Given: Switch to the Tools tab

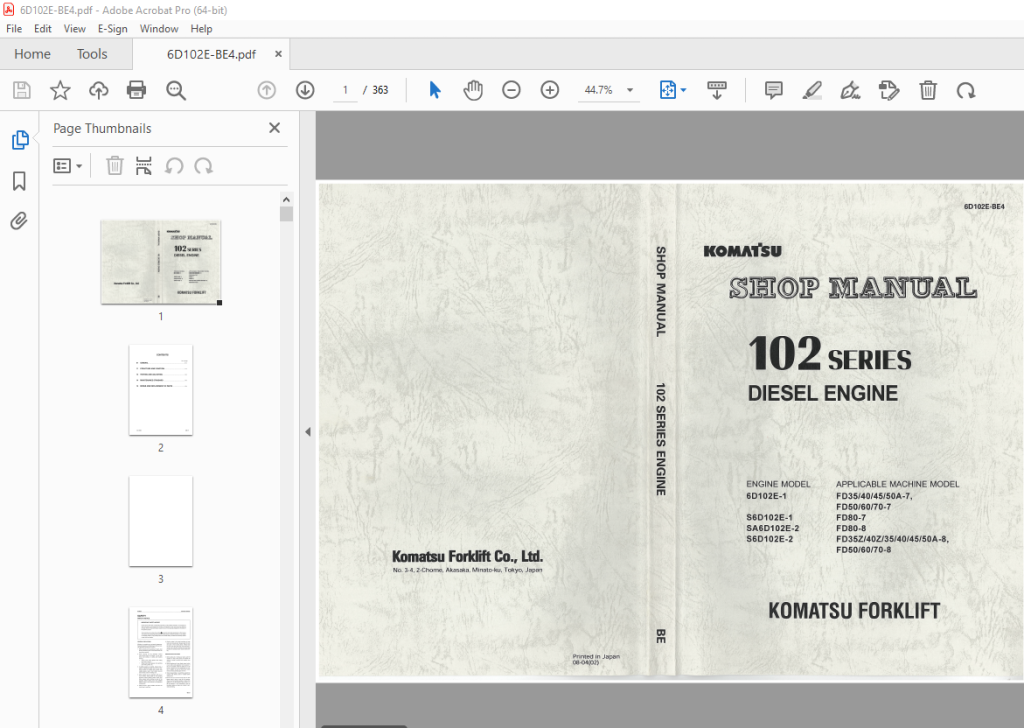Looking at the screenshot, I should point(92,54).
